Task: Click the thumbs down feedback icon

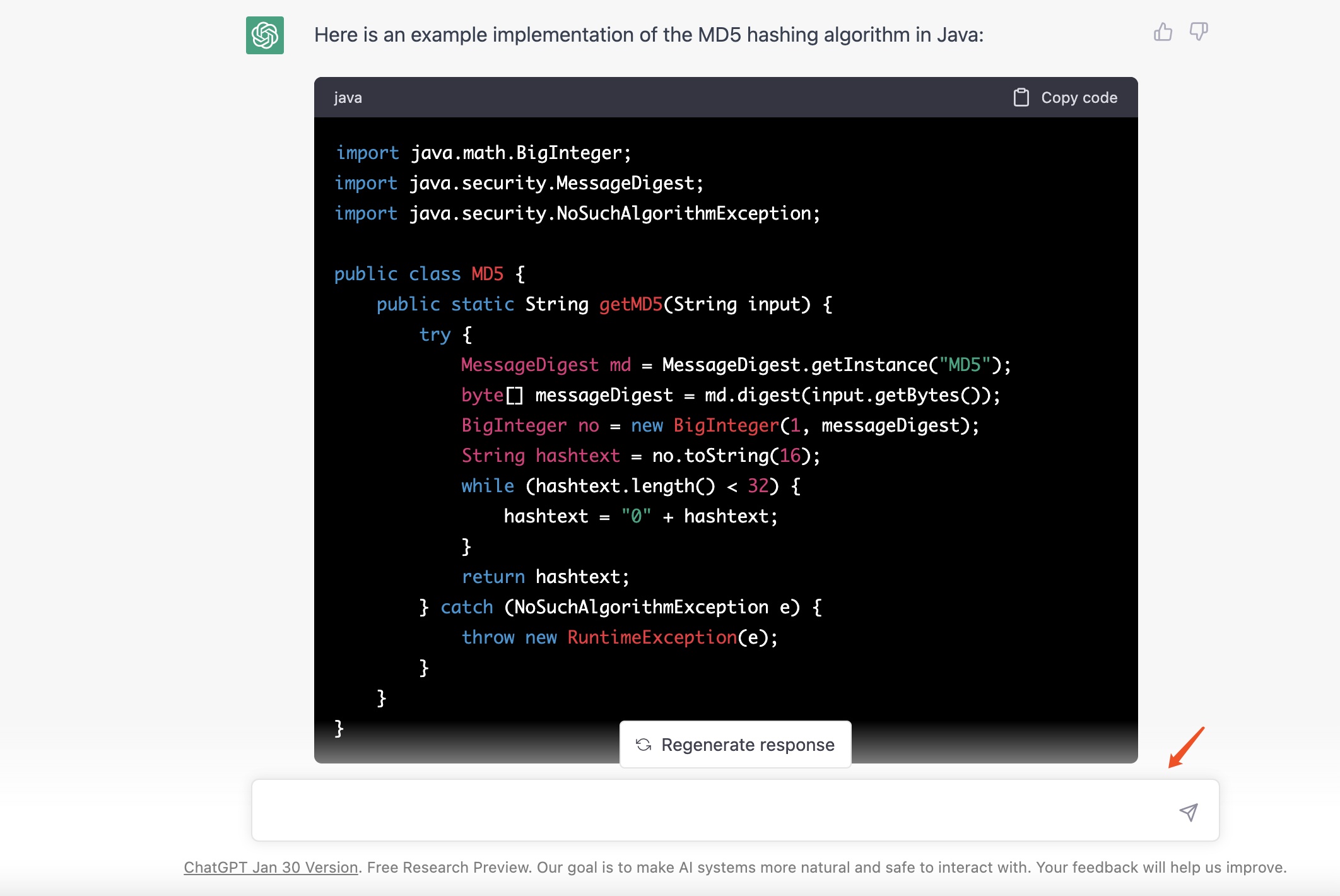Action: (x=1199, y=32)
